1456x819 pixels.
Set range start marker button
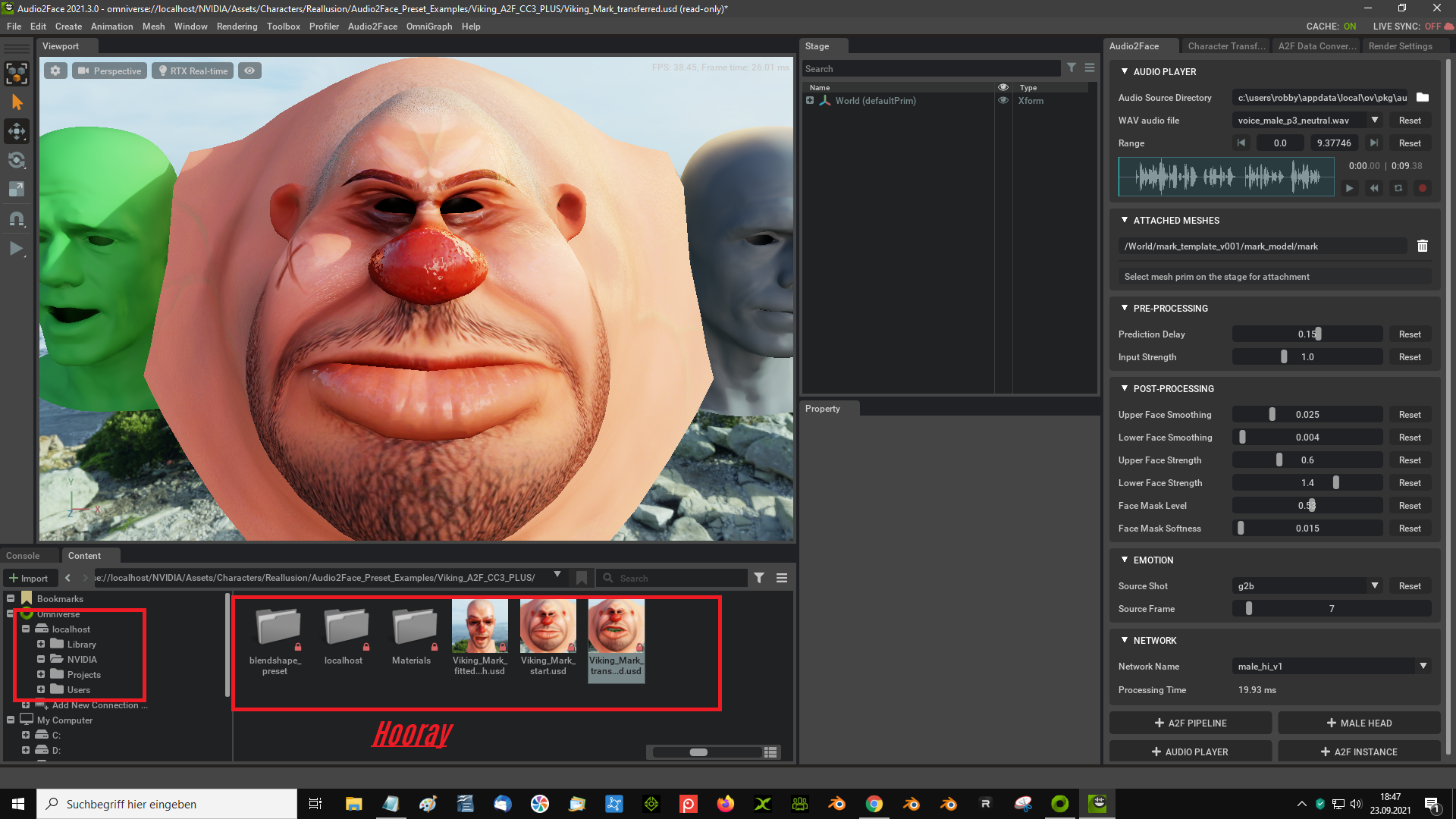(x=1241, y=143)
